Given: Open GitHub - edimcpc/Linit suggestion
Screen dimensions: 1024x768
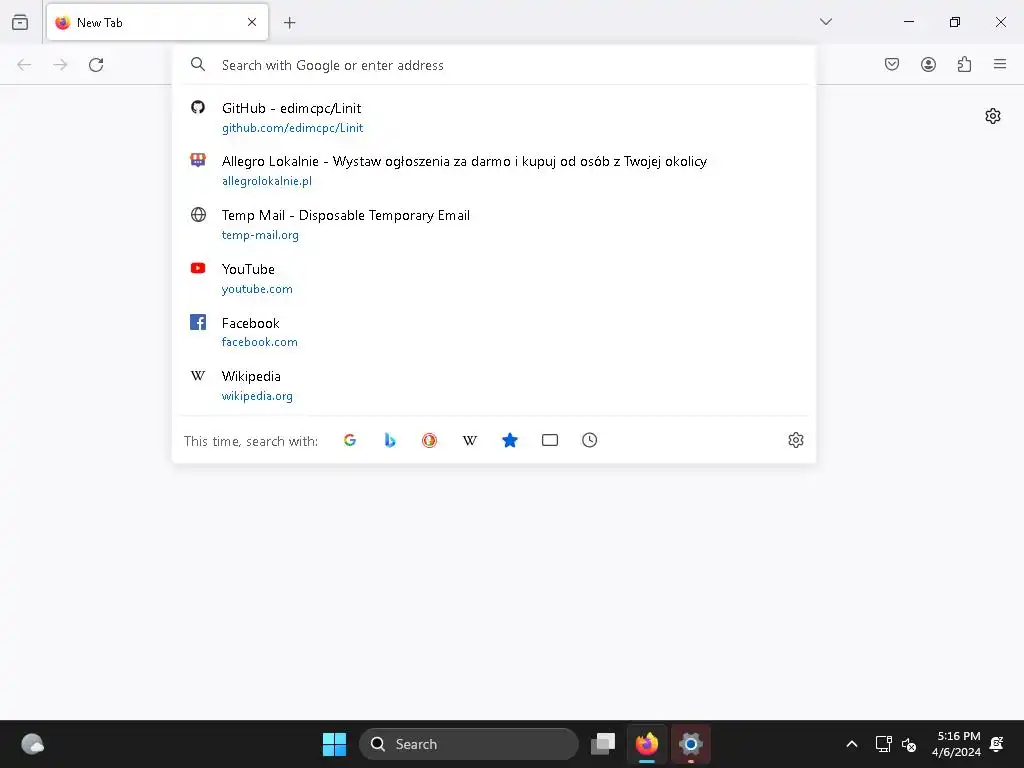Looking at the screenshot, I should click(x=291, y=108).
